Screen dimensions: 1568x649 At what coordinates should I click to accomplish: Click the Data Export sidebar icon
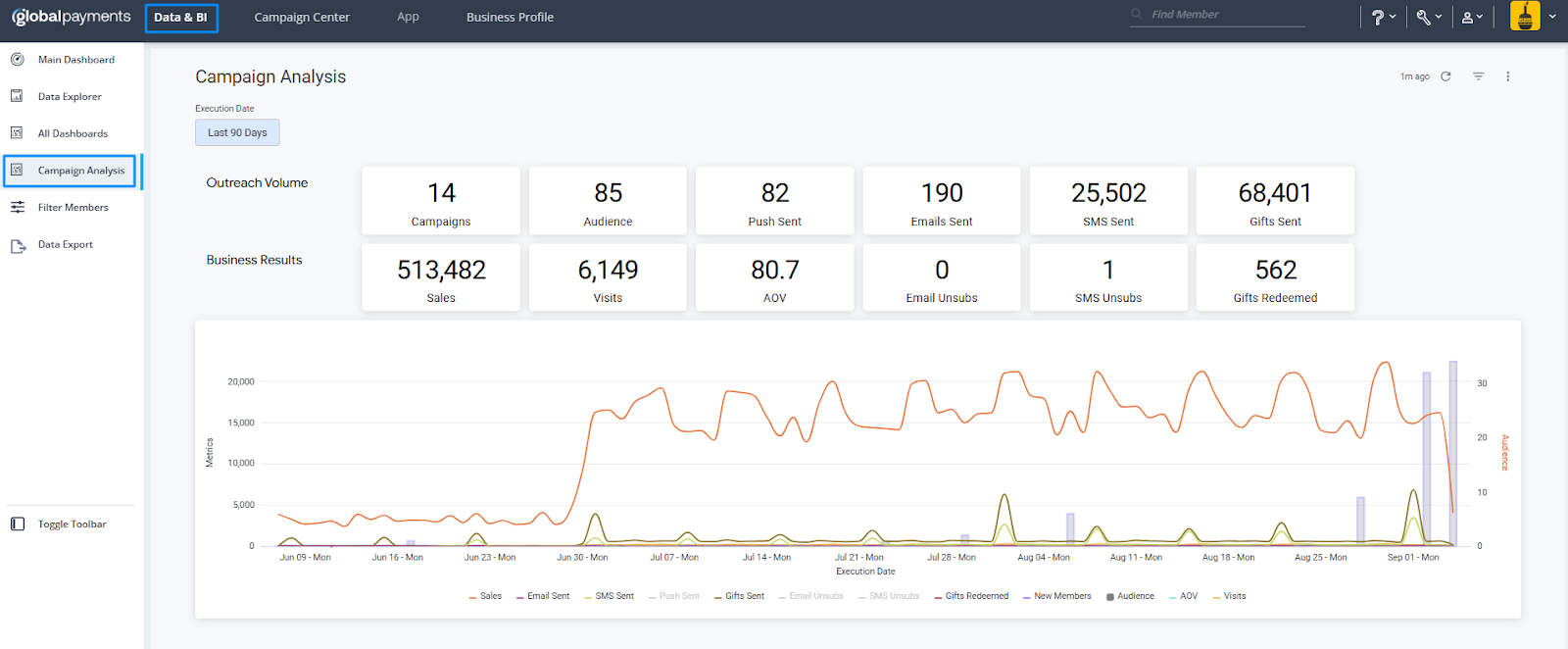point(18,245)
